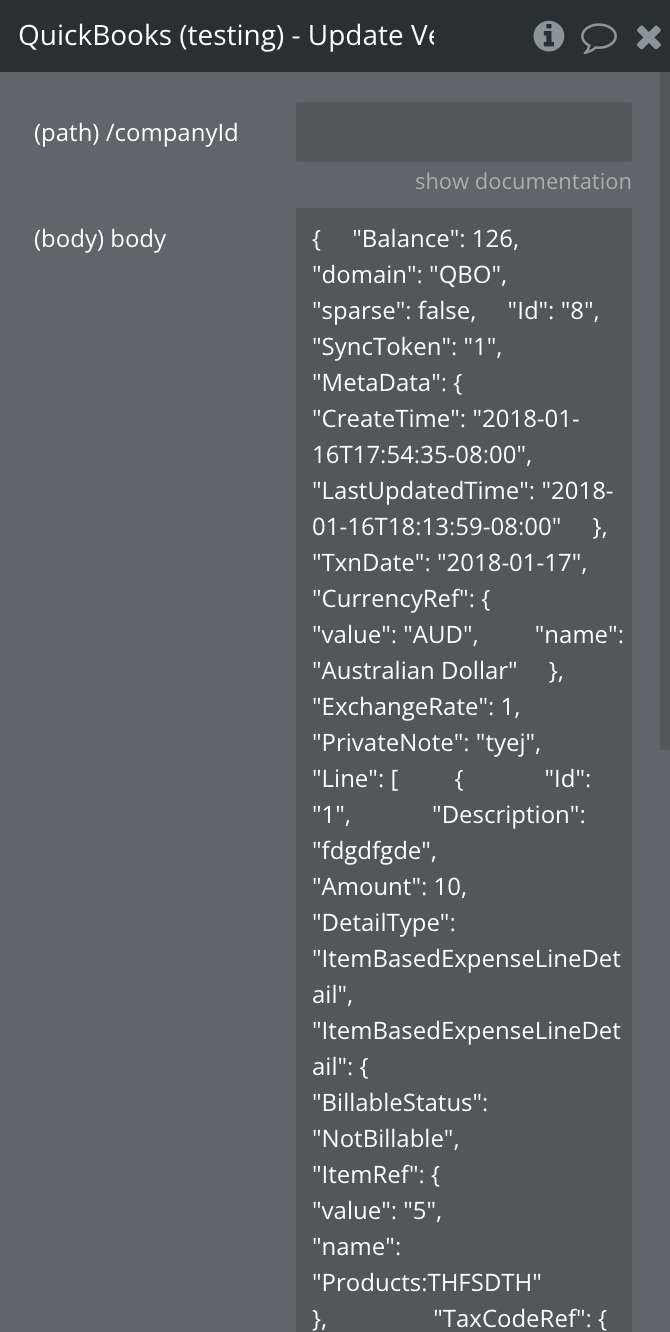The width and height of the screenshot is (670, 1332).
Task: Click the "TxnDate": "2018-01-17" line
Action: pos(449,563)
